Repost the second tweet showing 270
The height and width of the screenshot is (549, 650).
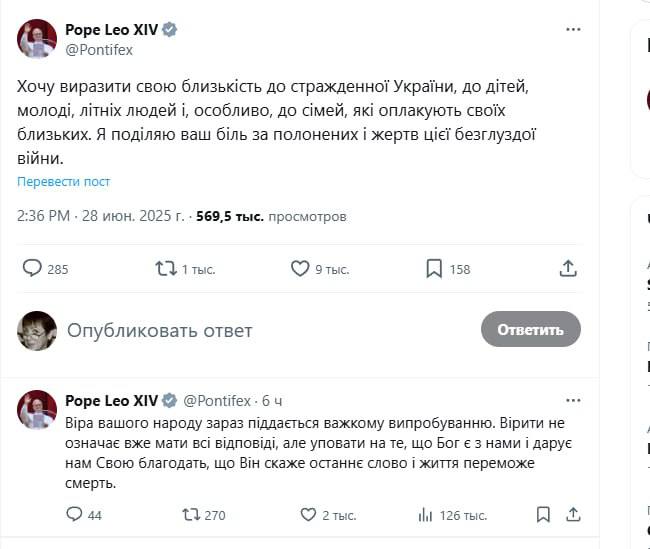click(188, 514)
